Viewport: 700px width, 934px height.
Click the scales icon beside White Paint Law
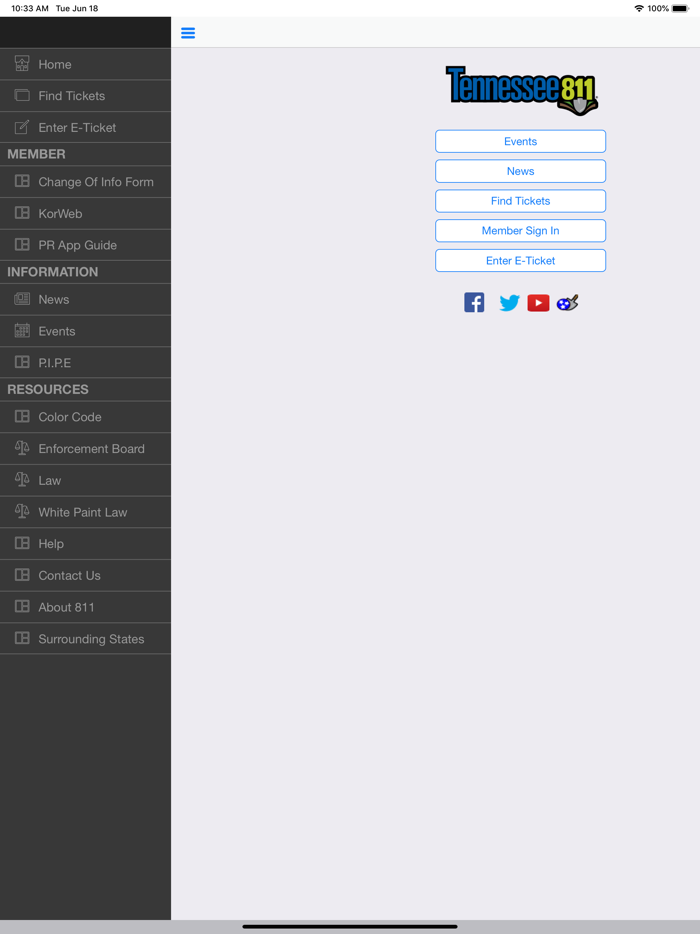[x=22, y=511]
